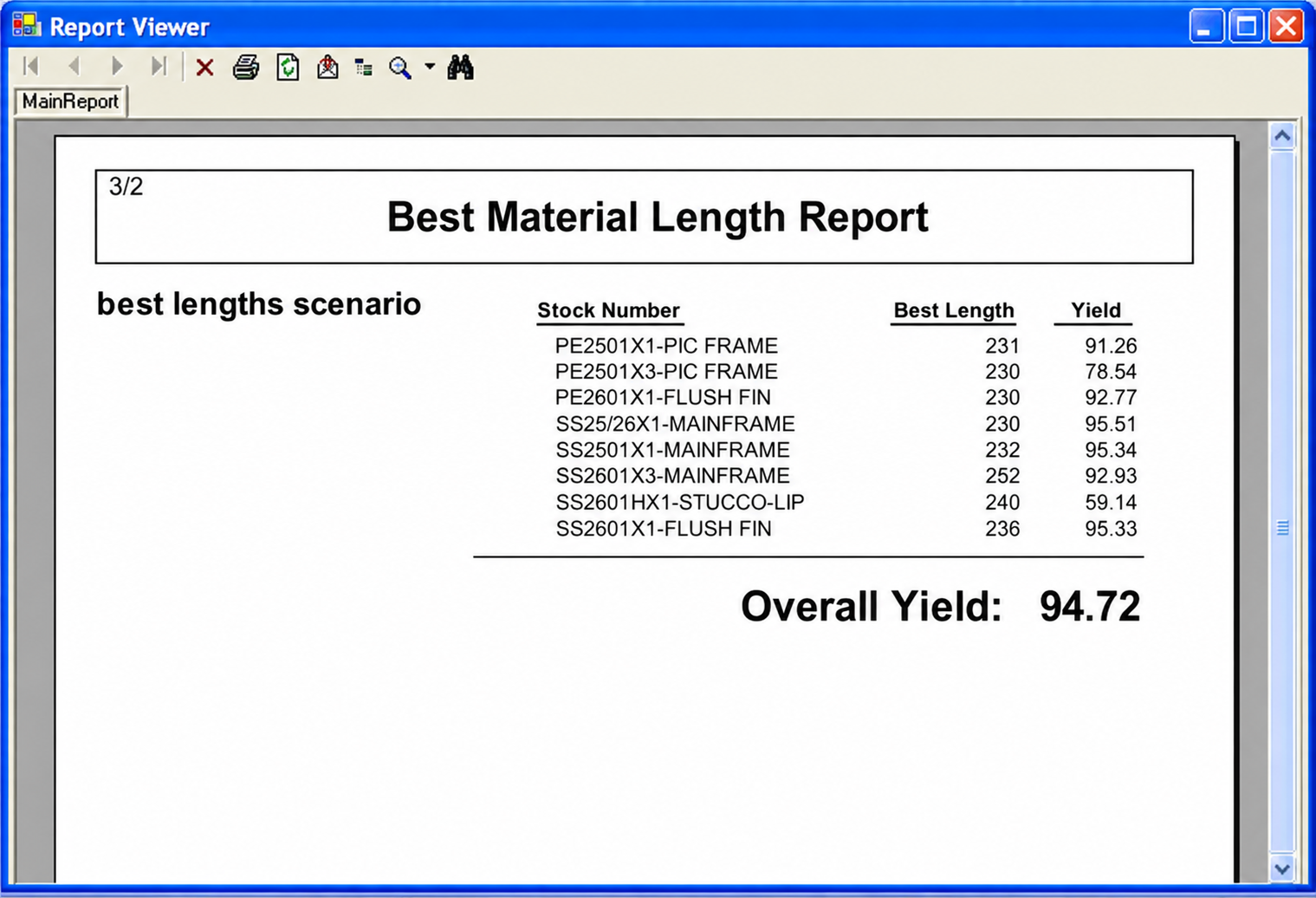This screenshot has width=1316, height=898.
Task: Toggle the group tree icon
Action: pyautogui.click(x=364, y=68)
